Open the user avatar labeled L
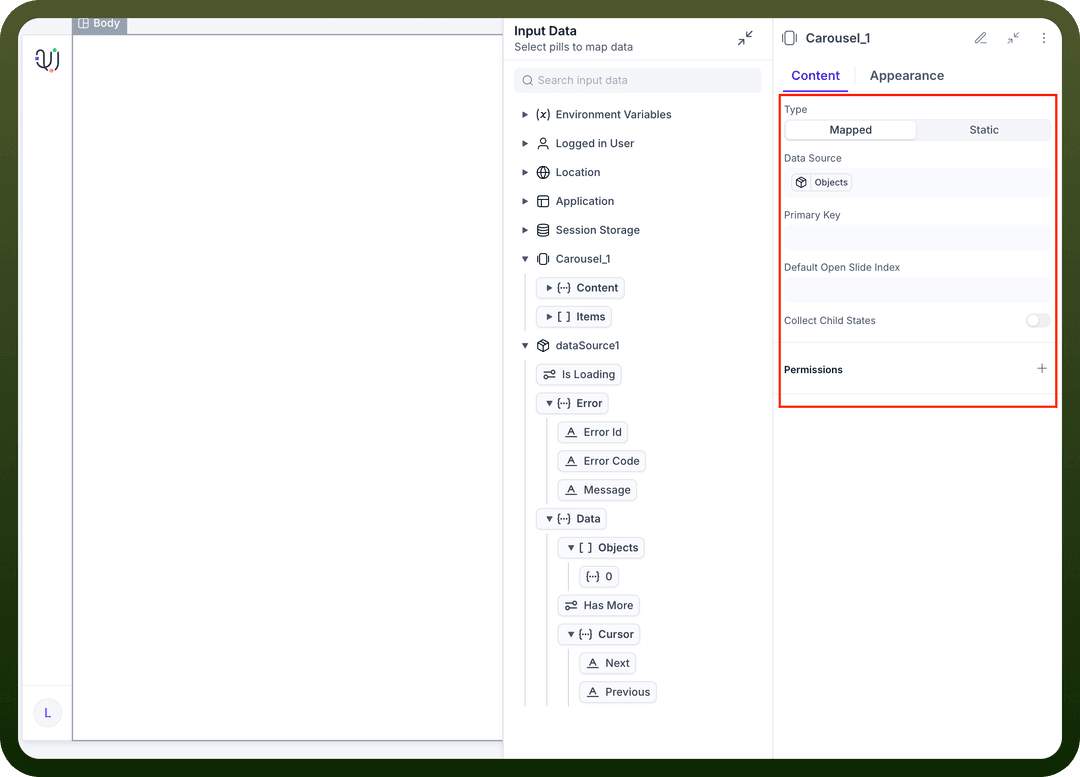 click(x=48, y=713)
